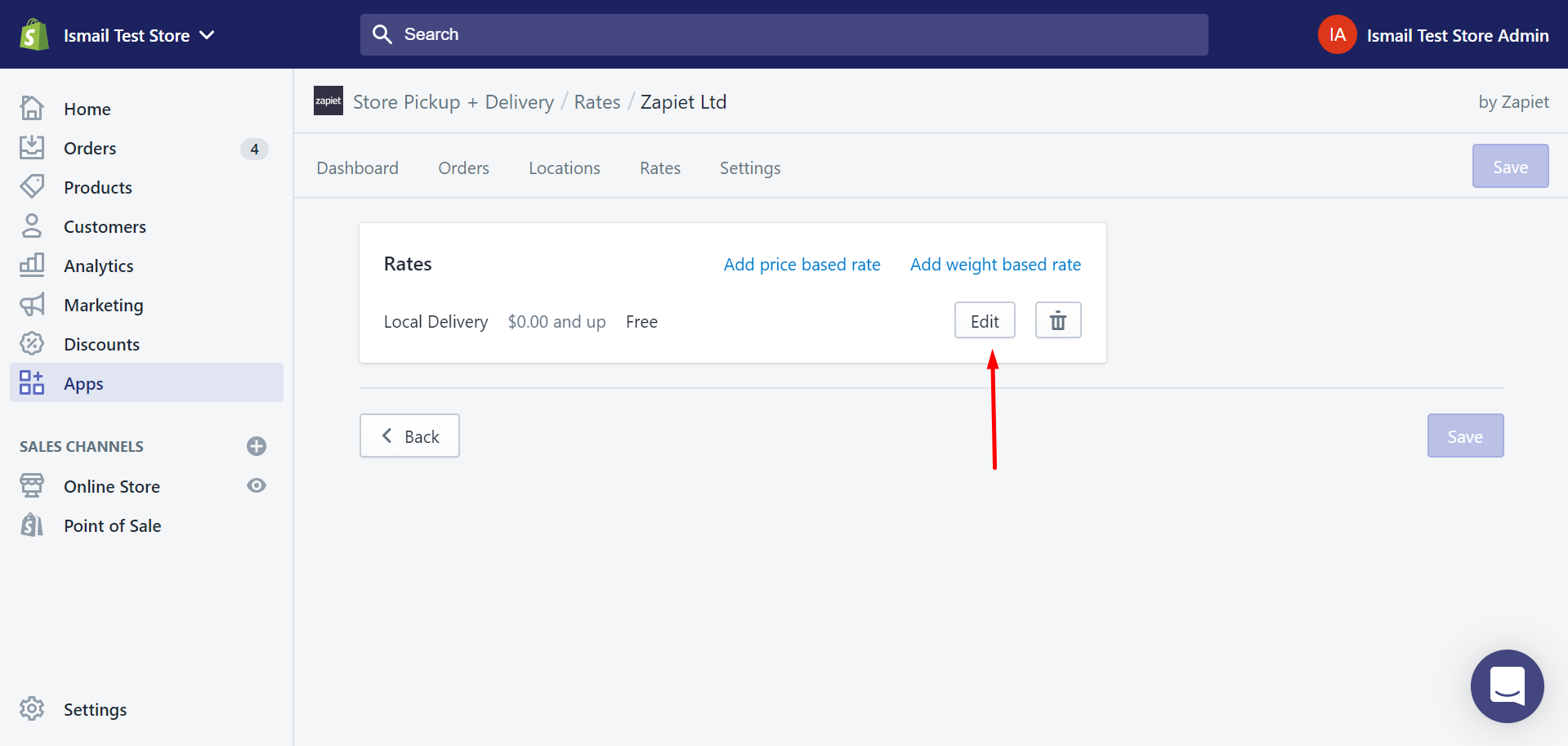This screenshot has height=746, width=1568.
Task: Click the Discounts badge icon
Action: pyautogui.click(x=32, y=343)
